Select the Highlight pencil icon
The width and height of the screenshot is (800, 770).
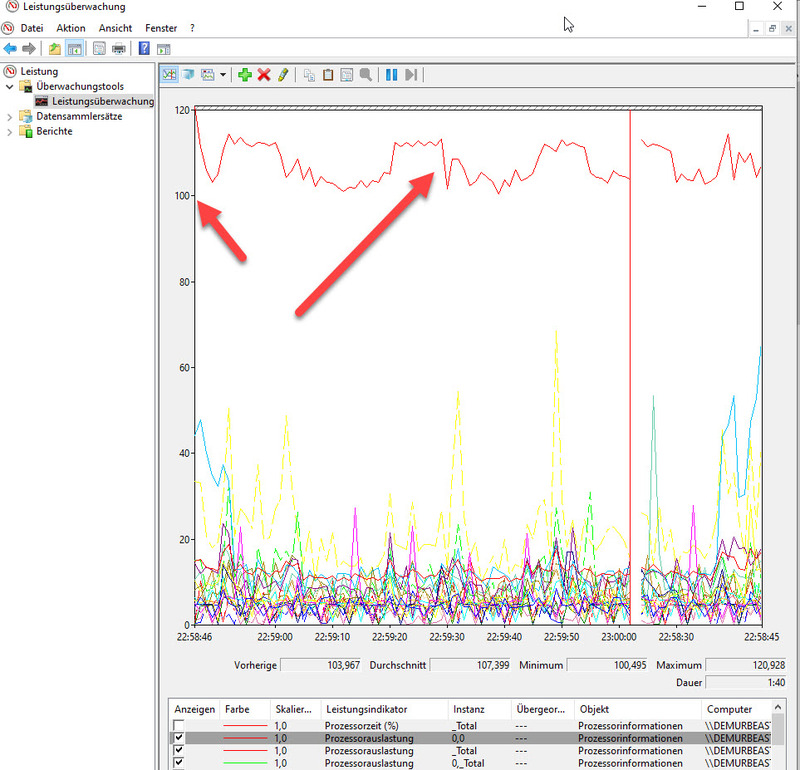coord(282,74)
